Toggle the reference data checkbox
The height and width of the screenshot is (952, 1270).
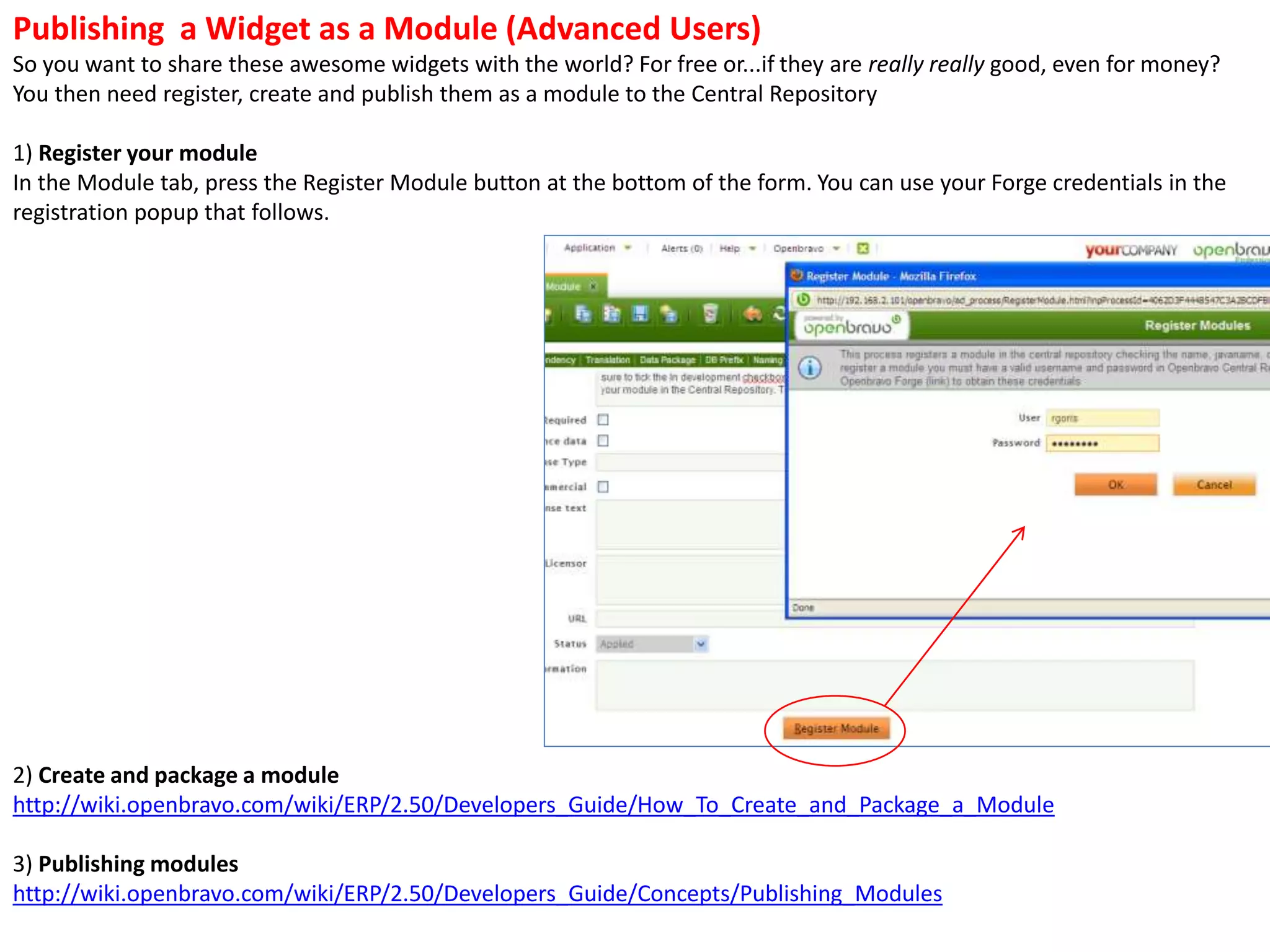click(603, 441)
